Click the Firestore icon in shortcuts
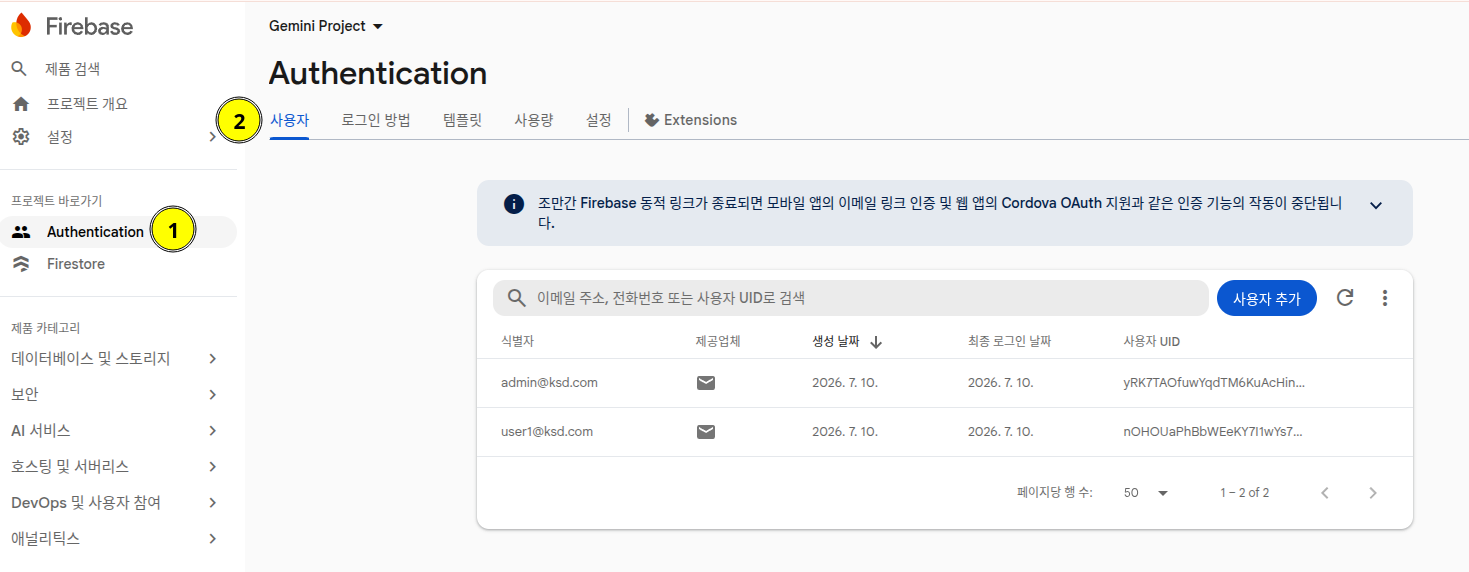 point(20,264)
